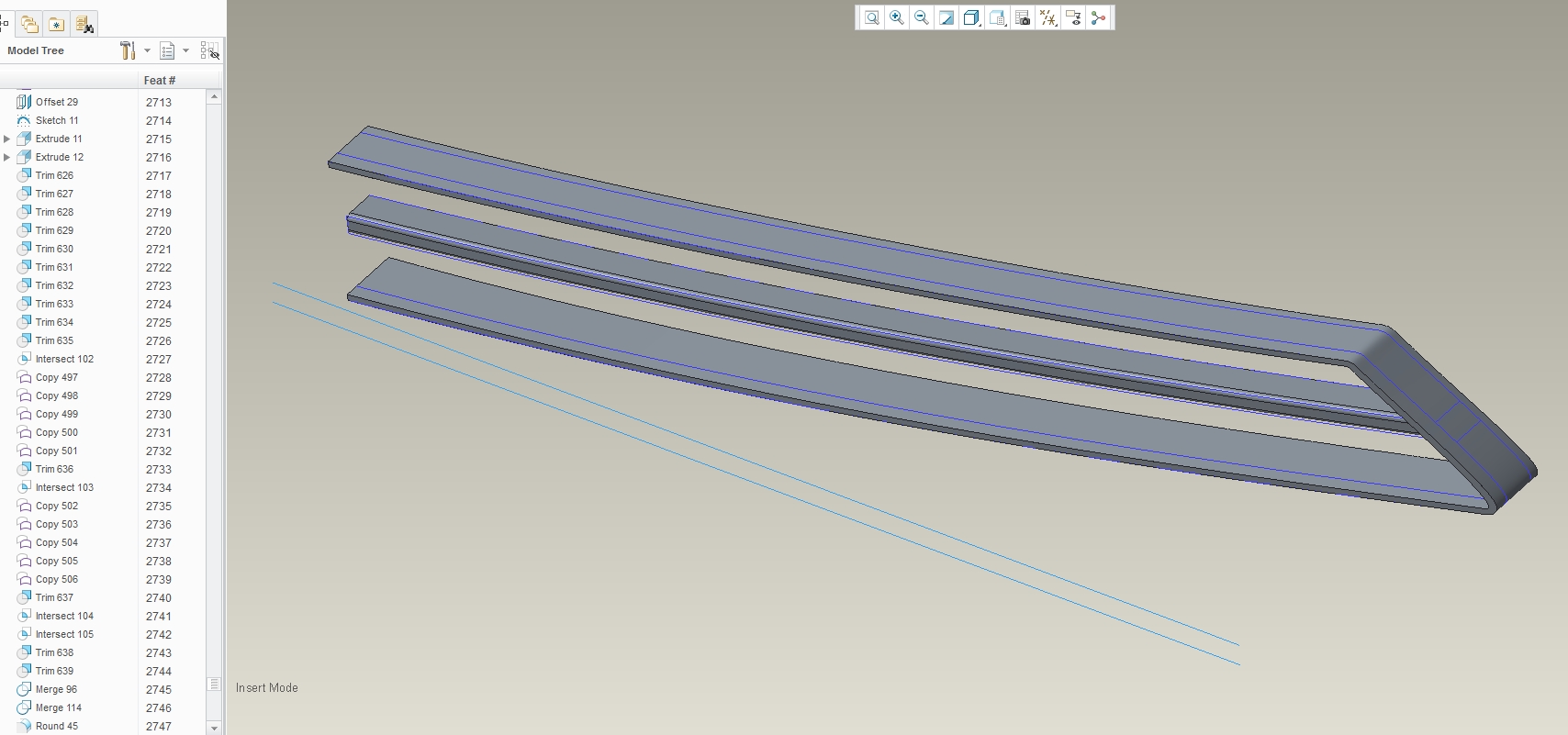Image resolution: width=1568 pixels, height=735 pixels.
Task: Expand the Extrude 11 feature
Action: point(7,139)
